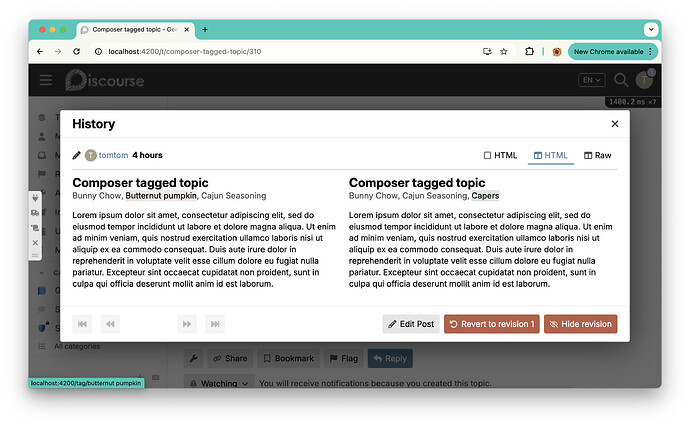Open All categories in sidebar

coord(77,346)
